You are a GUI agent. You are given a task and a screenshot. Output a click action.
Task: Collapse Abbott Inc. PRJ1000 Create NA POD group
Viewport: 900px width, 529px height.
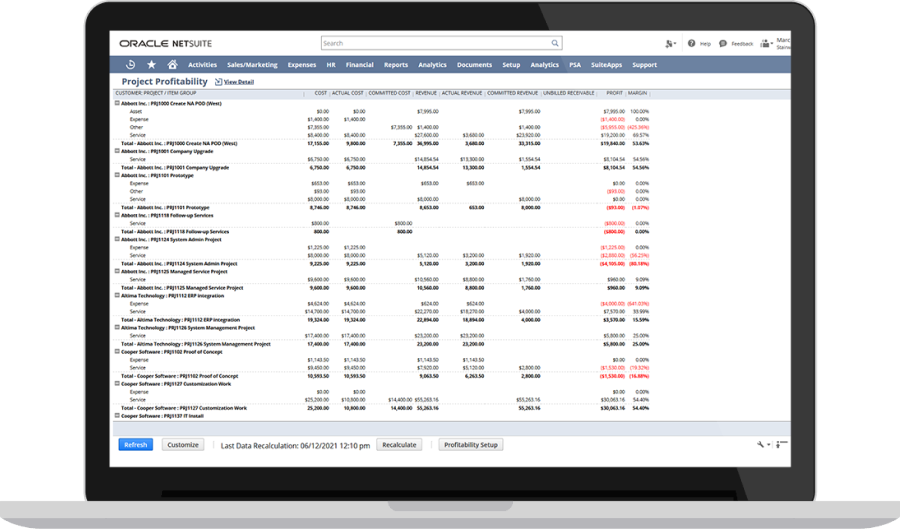(x=117, y=103)
